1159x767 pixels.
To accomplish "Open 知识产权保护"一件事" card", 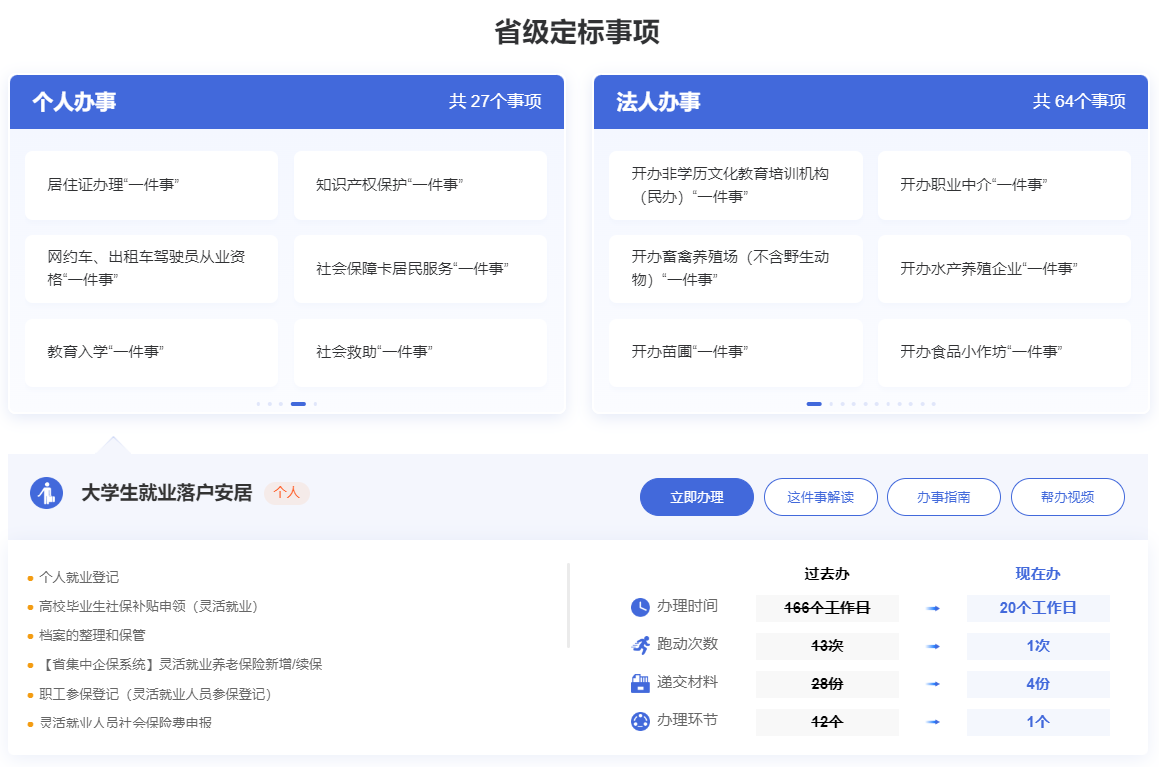I will click(x=420, y=185).
